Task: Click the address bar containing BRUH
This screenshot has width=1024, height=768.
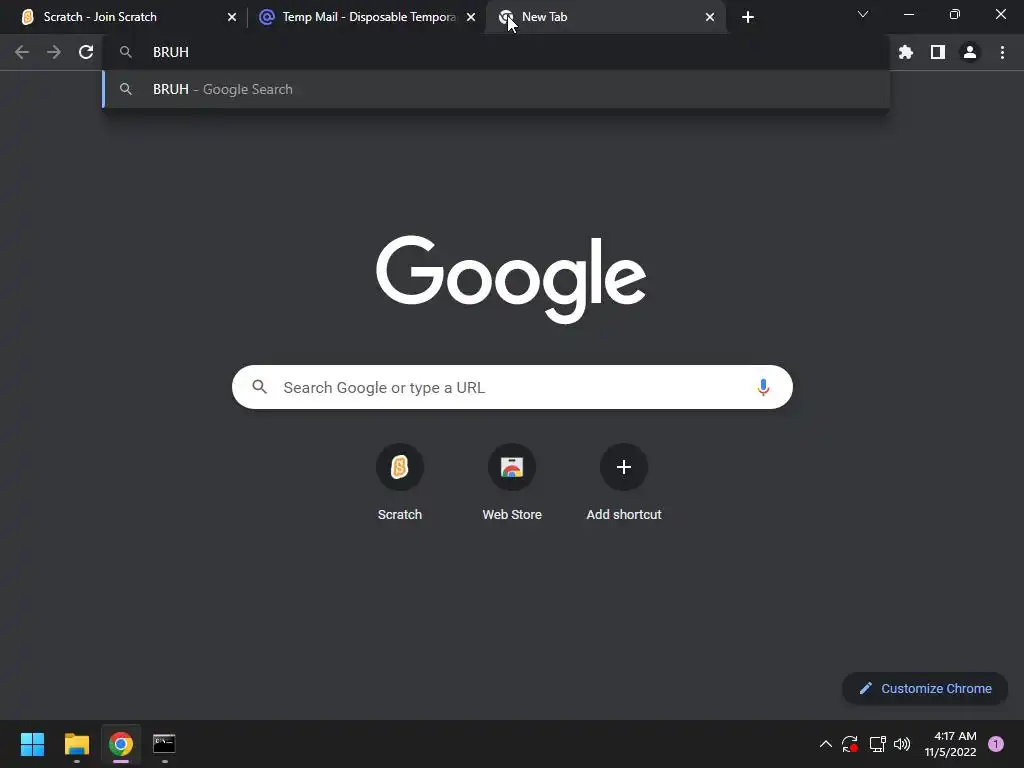Action: point(496,52)
